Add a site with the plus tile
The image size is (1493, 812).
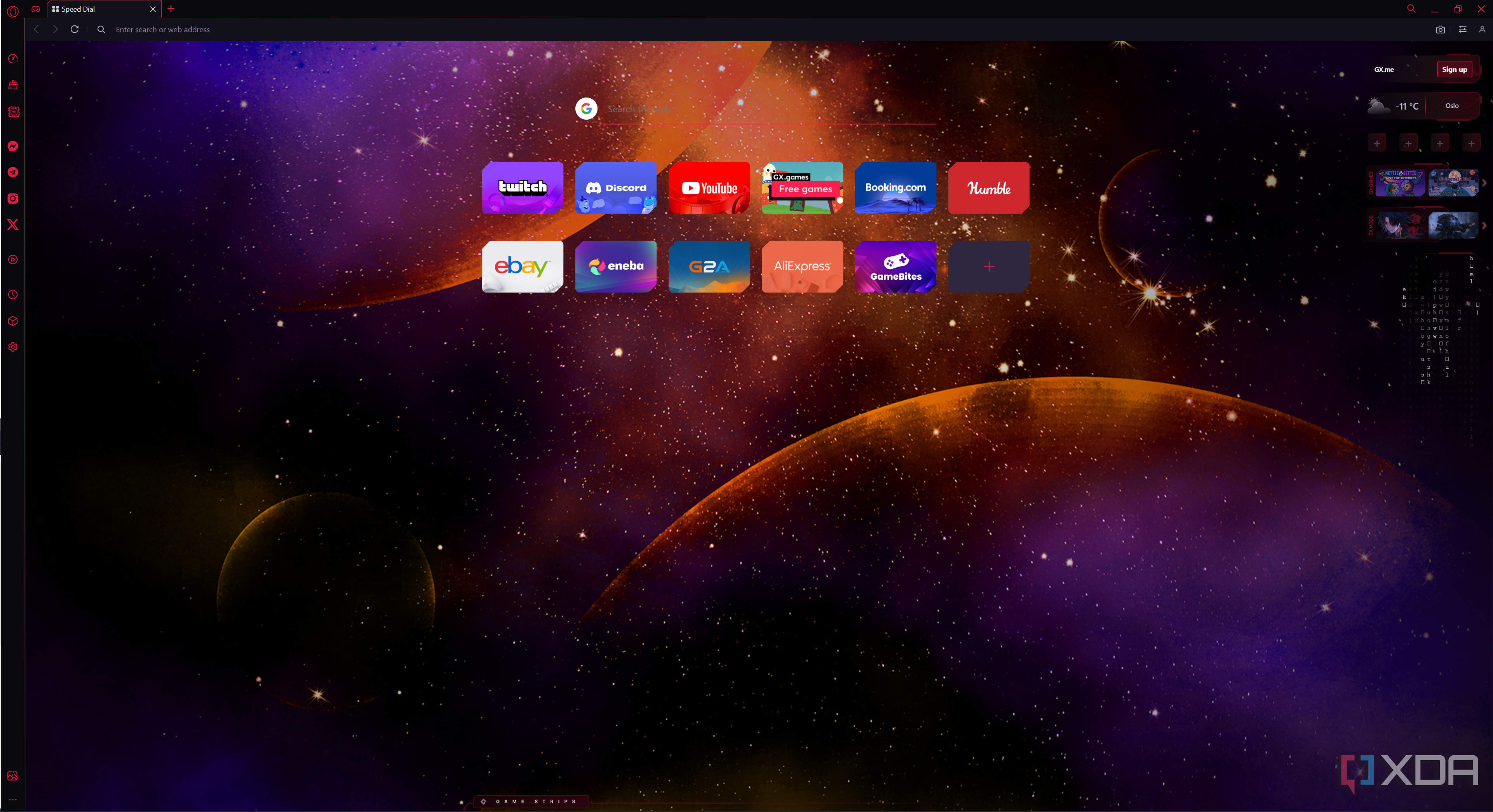click(x=990, y=267)
